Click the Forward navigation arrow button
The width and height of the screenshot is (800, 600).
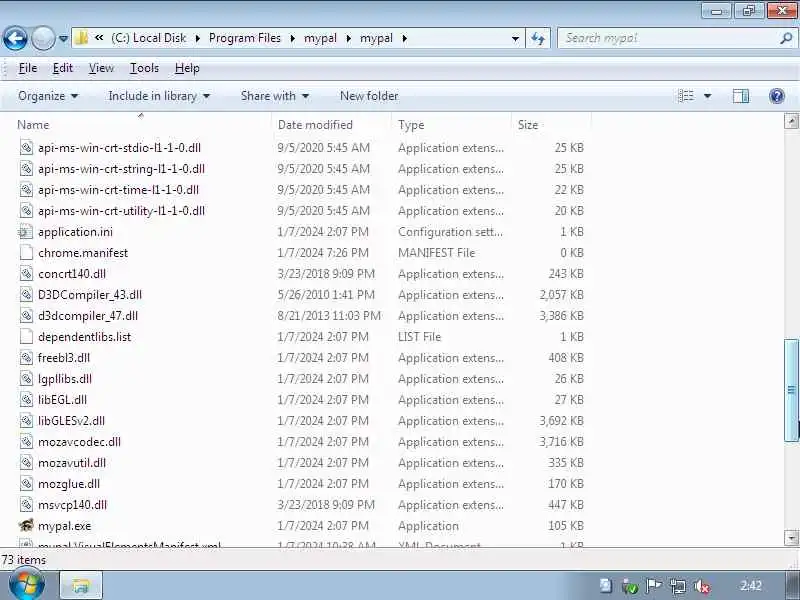(43, 38)
